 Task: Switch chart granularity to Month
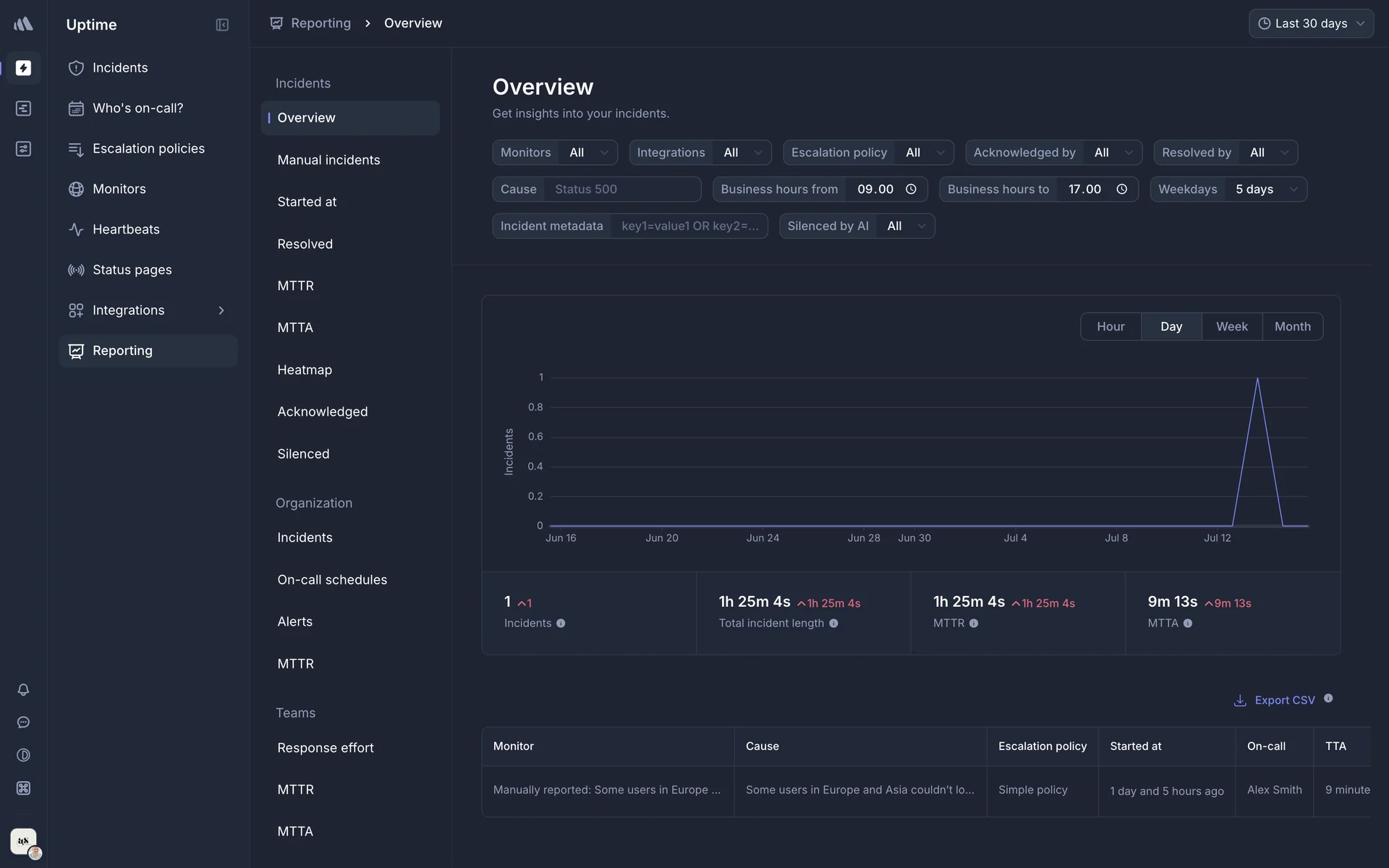tap(1292, 327)
